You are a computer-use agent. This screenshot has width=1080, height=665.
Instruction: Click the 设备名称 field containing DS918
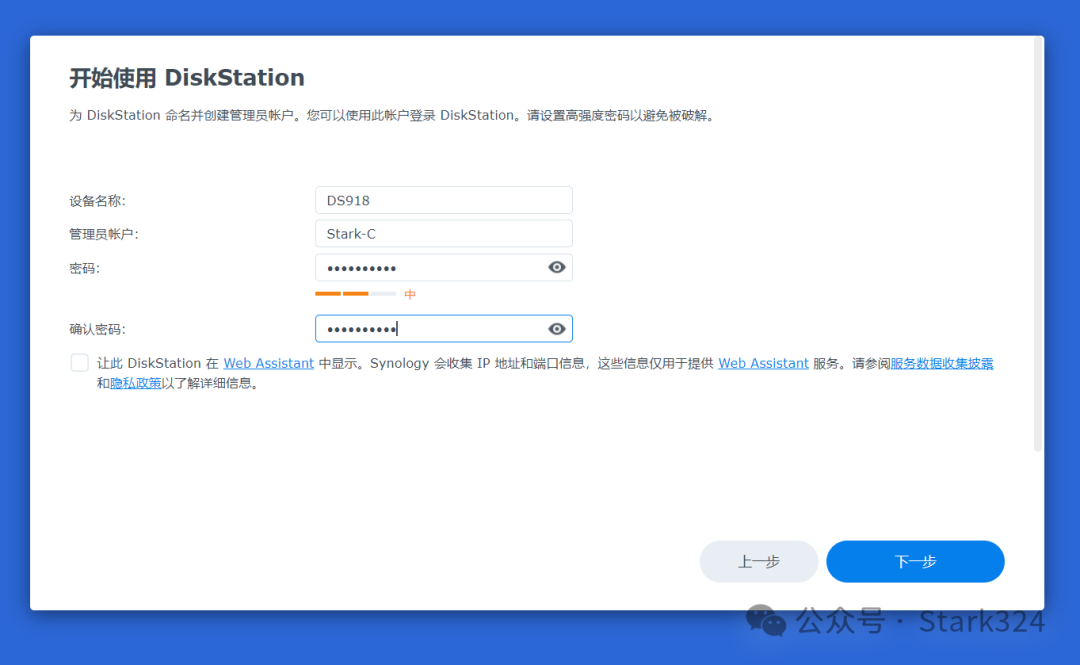pos(443,200)
